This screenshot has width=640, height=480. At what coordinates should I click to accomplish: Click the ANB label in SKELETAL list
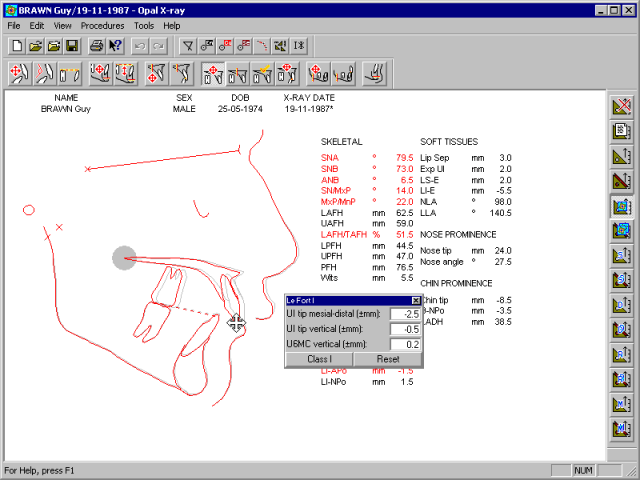(x=330, y=180)
